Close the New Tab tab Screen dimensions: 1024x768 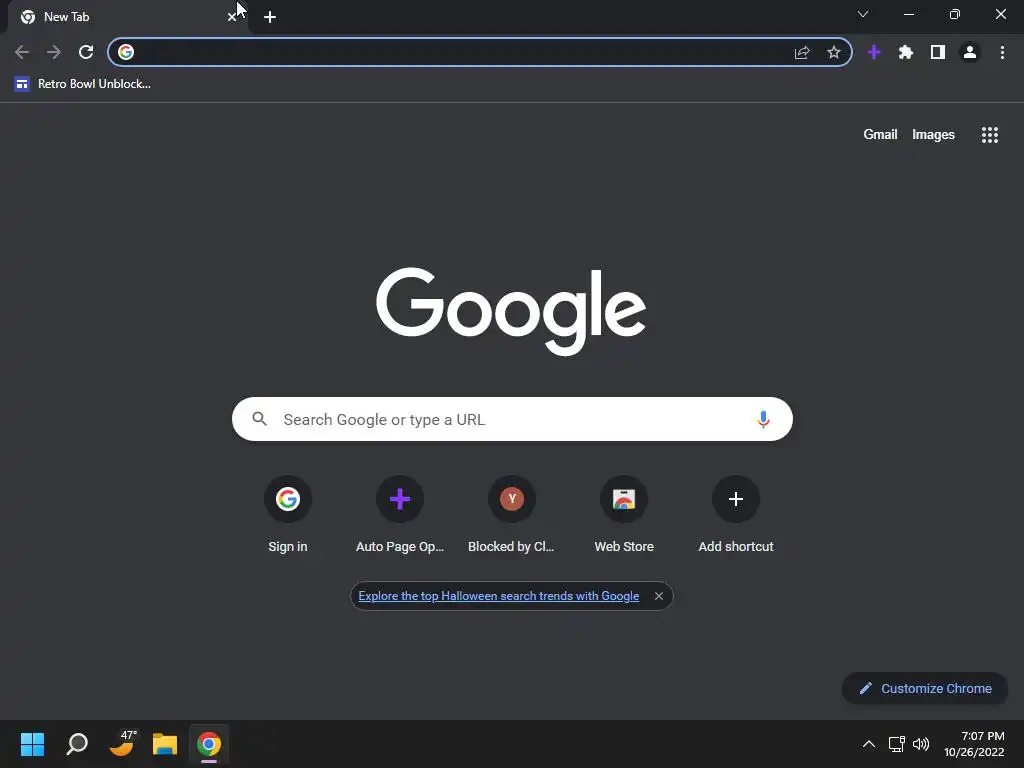[x=232, y=17]
